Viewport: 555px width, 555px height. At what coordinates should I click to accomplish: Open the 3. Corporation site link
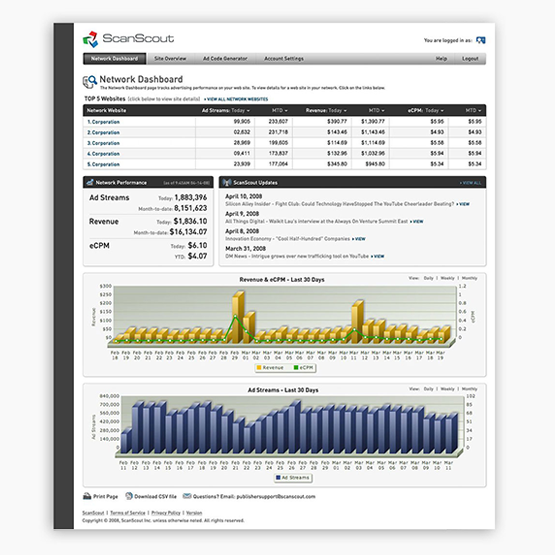coord(104,143)
